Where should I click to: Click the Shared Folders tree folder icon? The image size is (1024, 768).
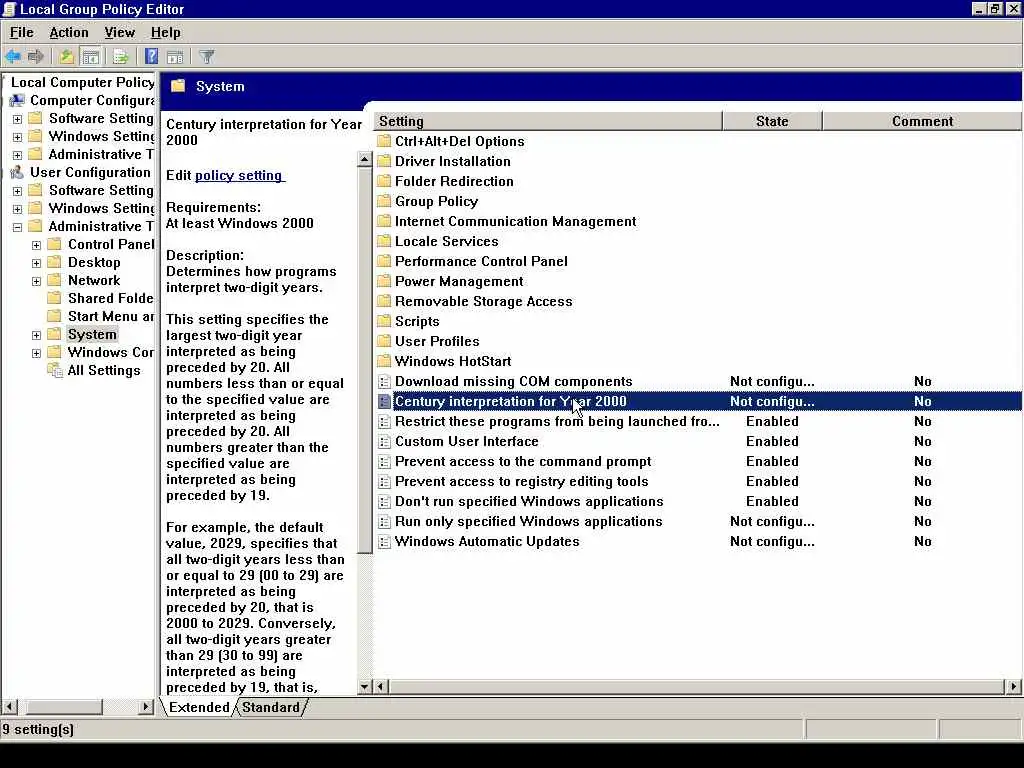[55, 298]
